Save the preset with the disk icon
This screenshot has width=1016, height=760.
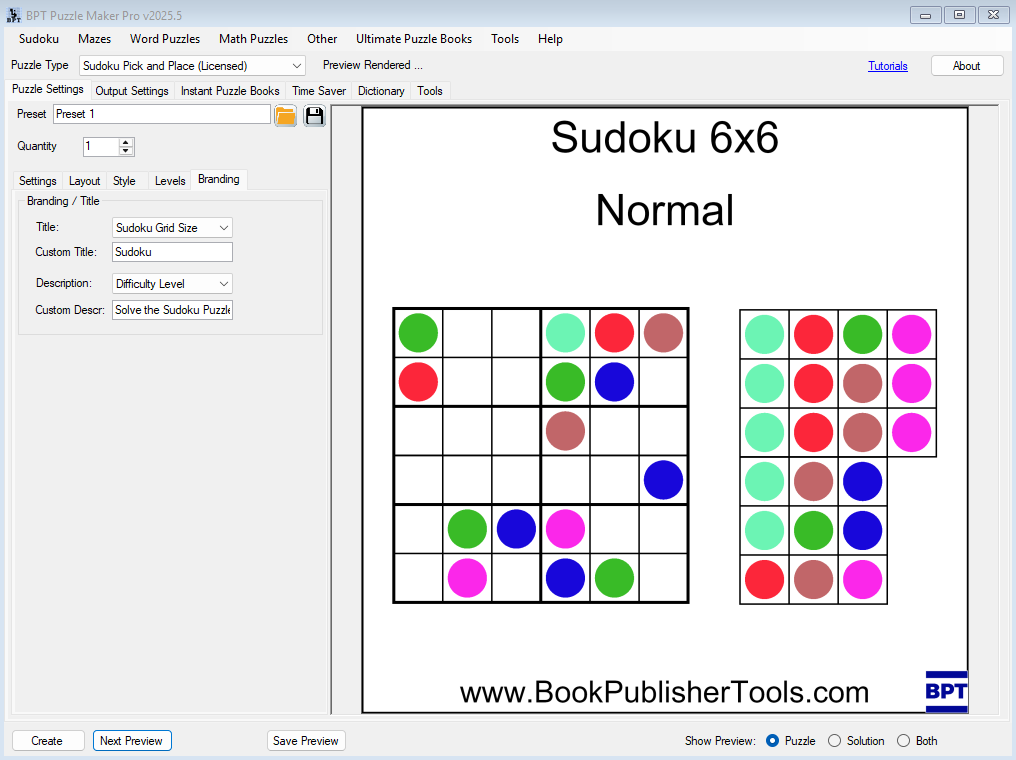click(x=313, y=115)
